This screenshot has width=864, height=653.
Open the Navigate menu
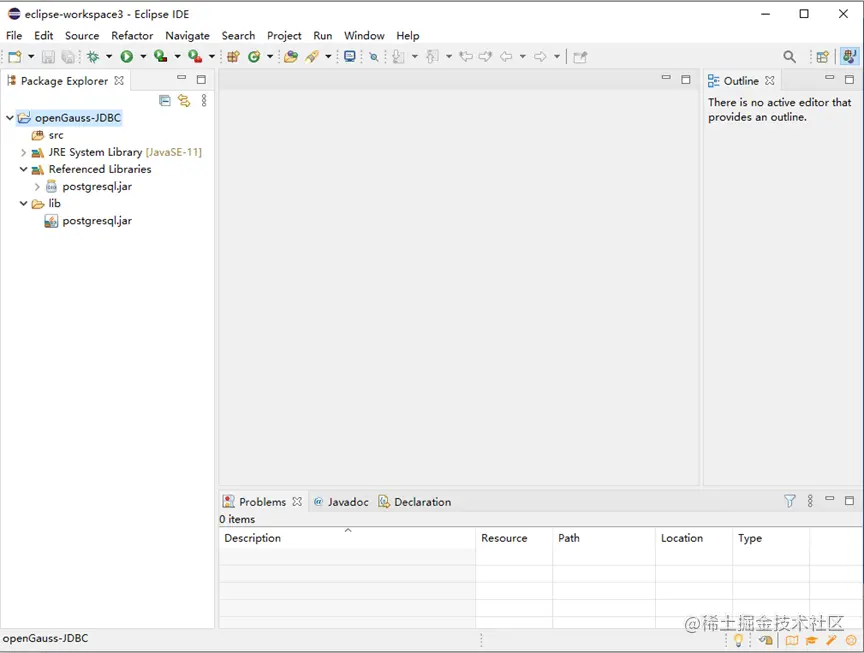point(187,35)
